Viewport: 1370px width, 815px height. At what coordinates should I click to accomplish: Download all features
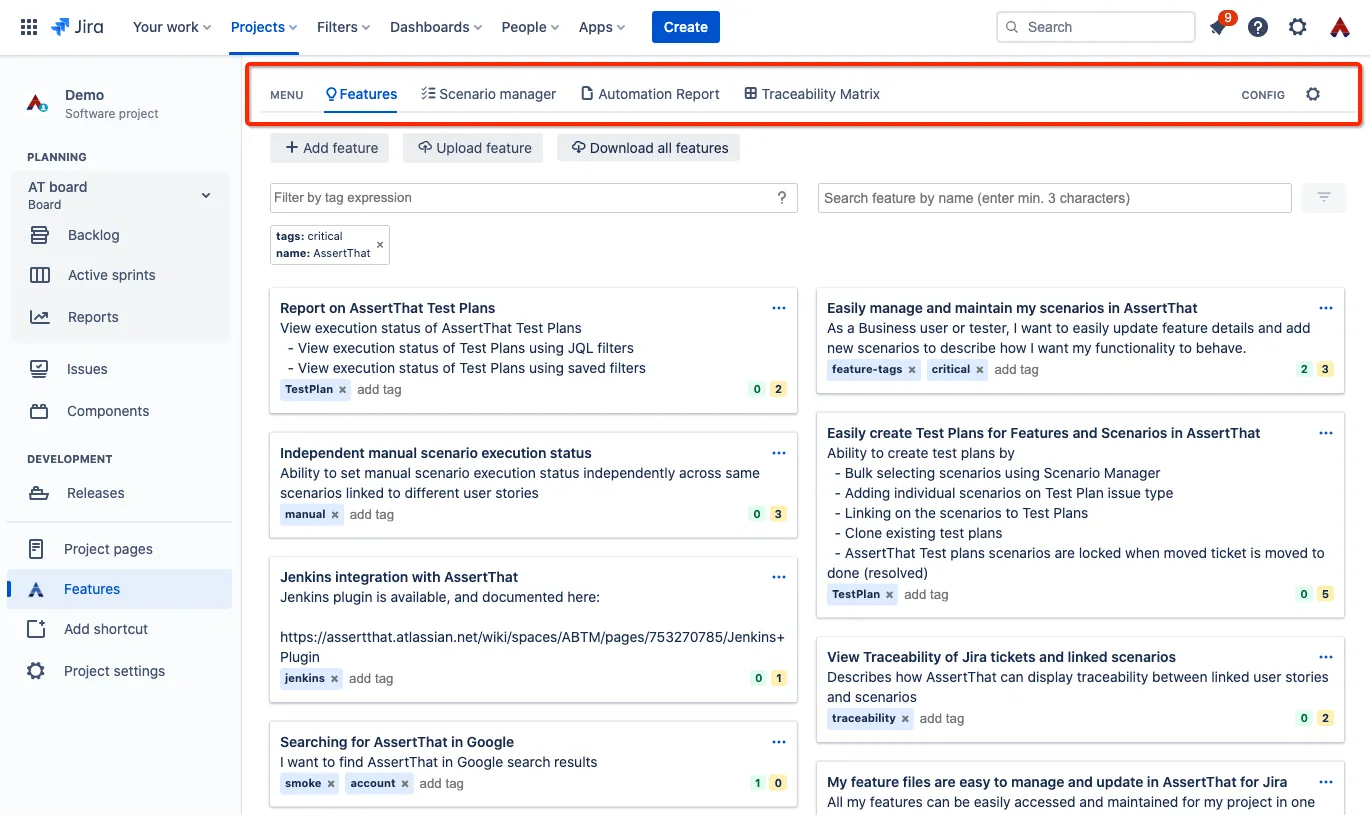coord(648,148)
